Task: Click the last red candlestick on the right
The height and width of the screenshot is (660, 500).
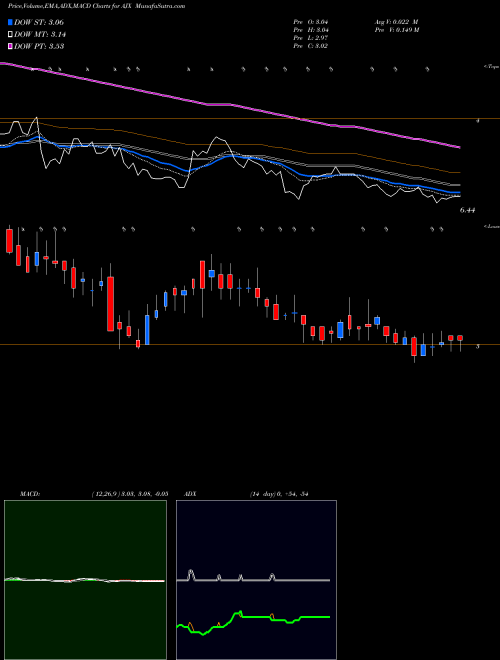Action: [x=460, y=338]
